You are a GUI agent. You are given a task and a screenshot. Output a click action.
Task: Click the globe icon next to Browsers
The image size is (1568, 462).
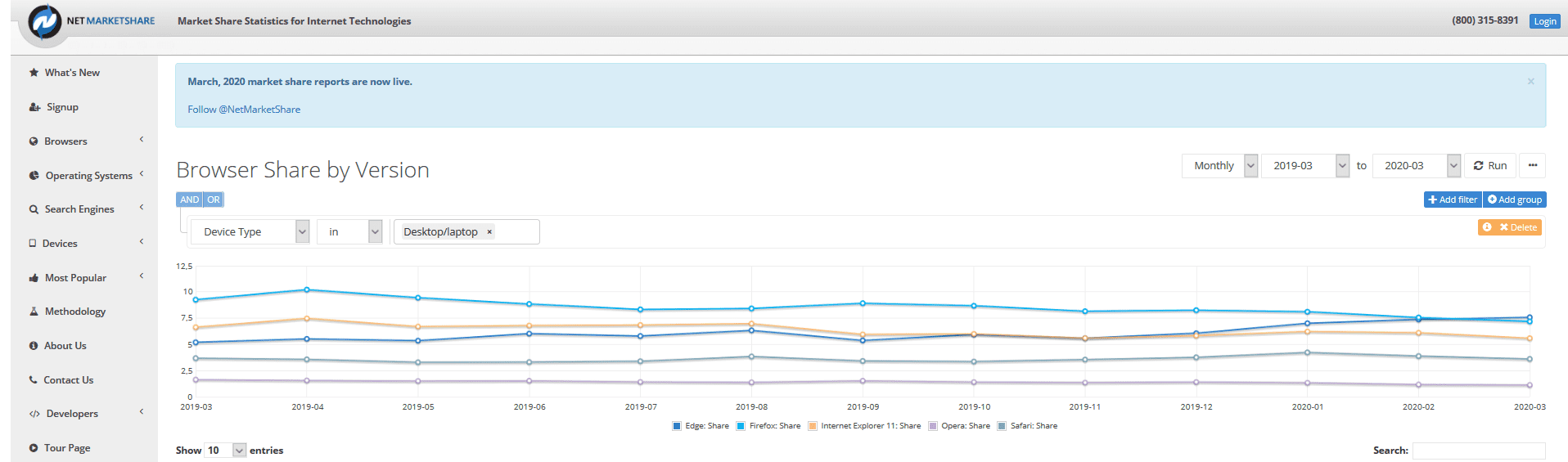34,141
